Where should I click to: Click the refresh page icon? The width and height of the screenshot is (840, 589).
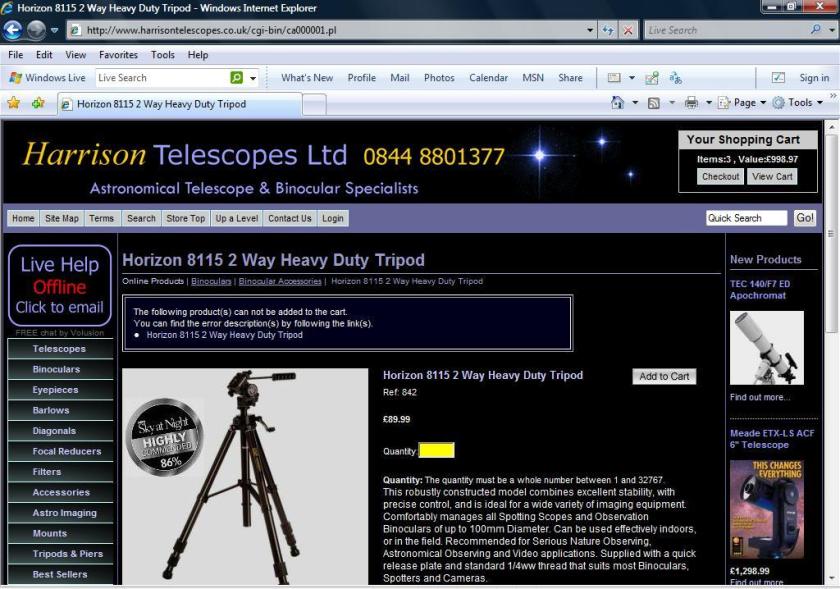(x=608, y=30)
